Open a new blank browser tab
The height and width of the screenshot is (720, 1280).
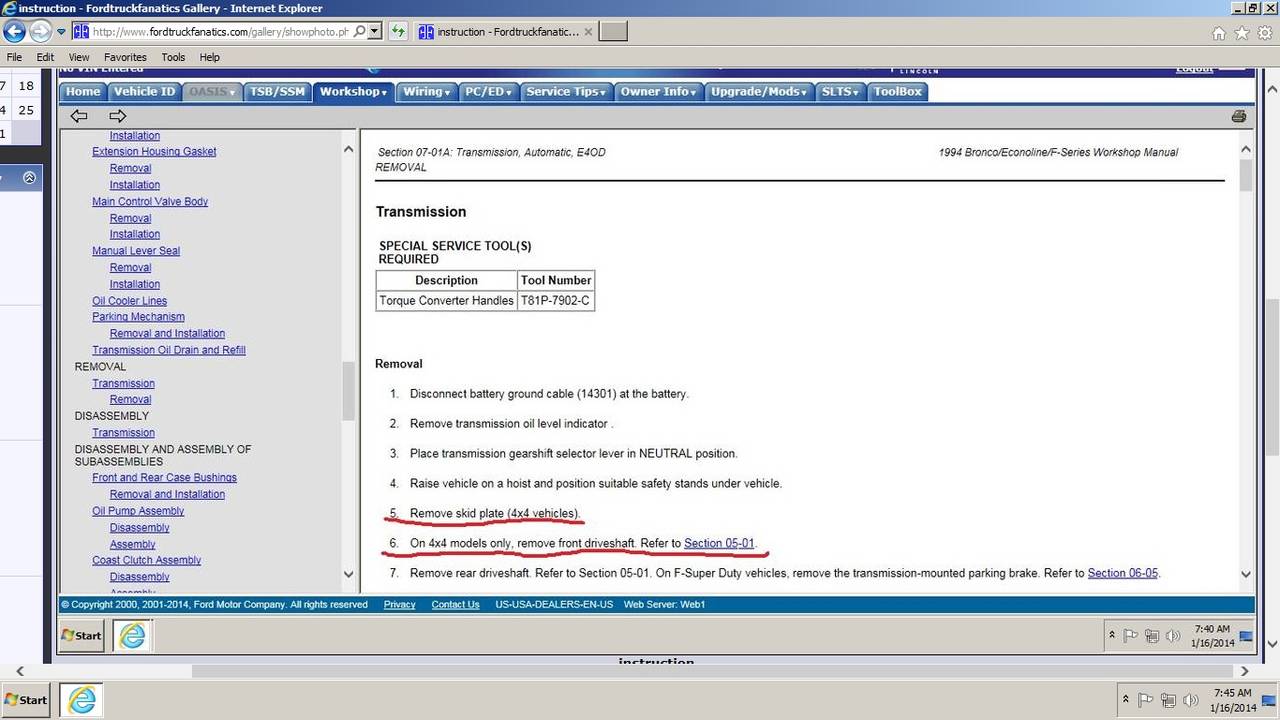(x=613, y=31)
